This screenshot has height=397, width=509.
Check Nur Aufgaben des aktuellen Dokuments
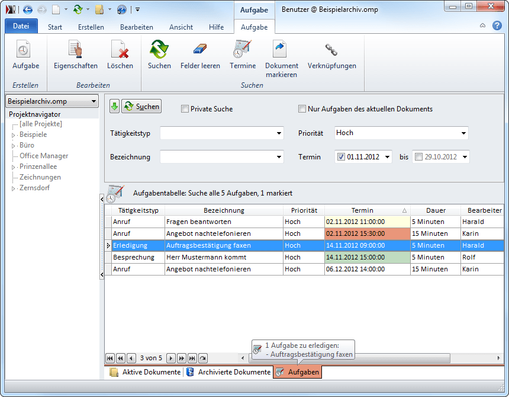pyautogui.click(x=302, y=109)
